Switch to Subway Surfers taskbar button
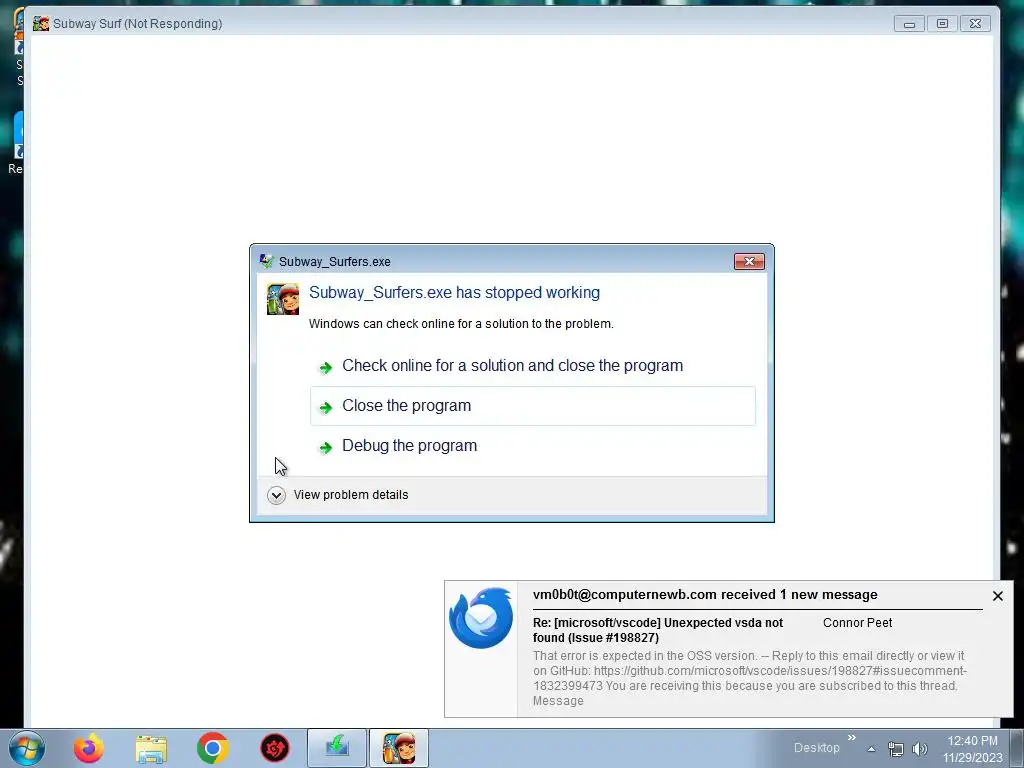The height and width of the screenshot is (768, 1024). coord(399,748)
